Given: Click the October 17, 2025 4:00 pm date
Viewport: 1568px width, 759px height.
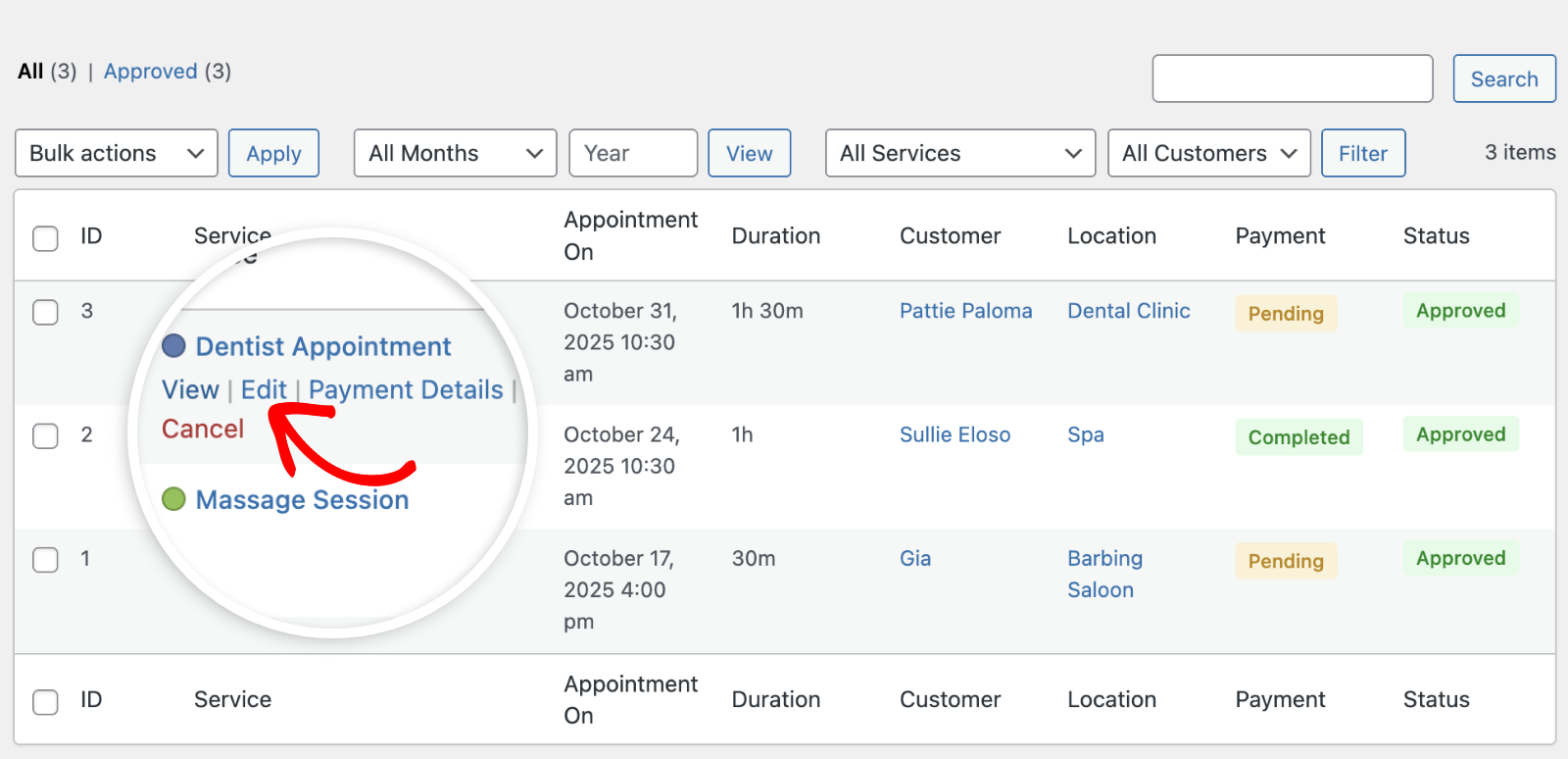Looking at the screenshot, I should point(618,589).
